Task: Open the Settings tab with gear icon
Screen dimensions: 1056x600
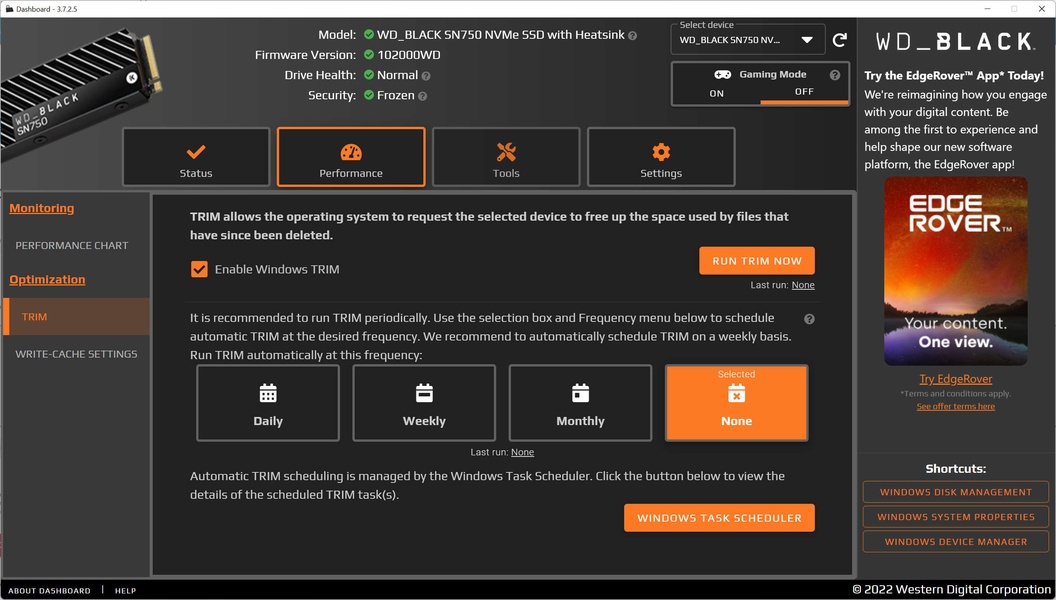Action: (661, 157)
